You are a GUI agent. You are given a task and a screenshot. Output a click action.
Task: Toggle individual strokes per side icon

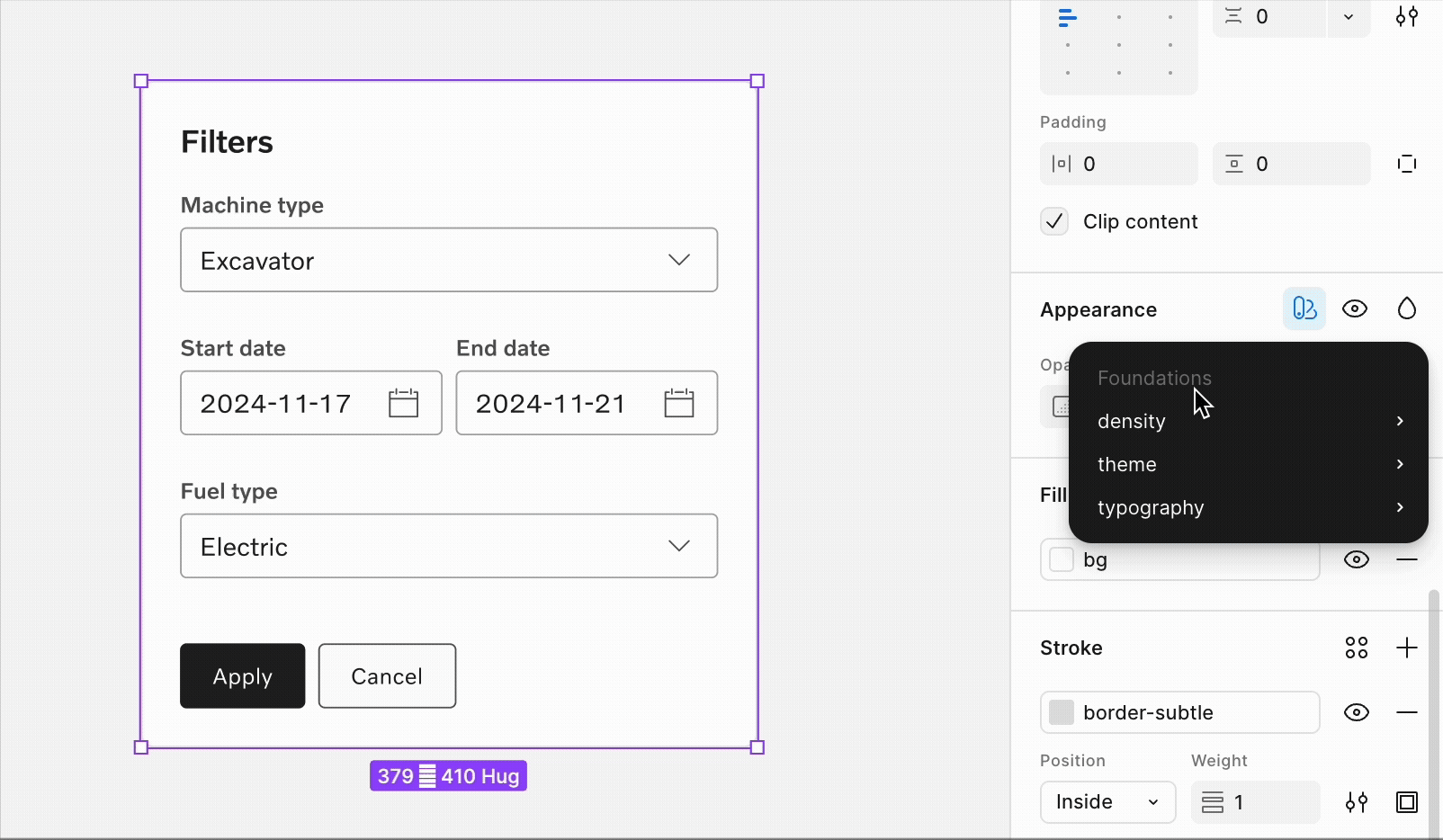click(1407, 802)
